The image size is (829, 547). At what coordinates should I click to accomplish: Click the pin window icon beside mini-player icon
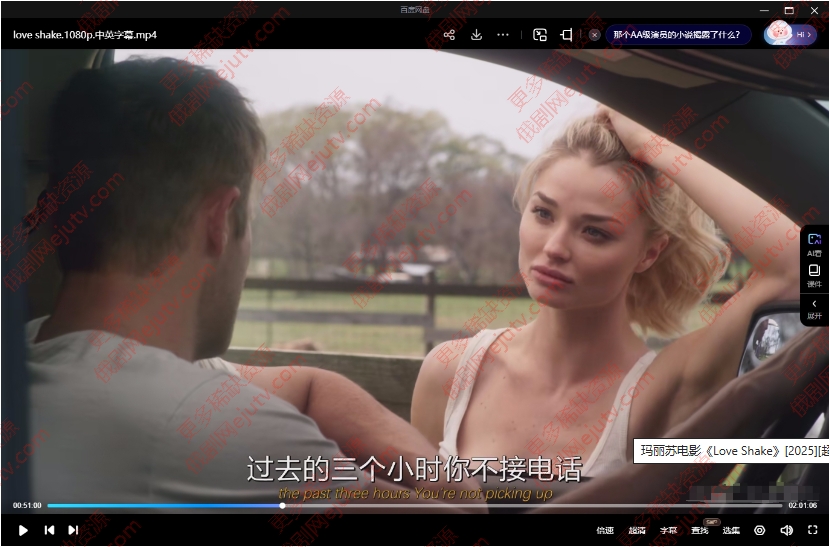566,35
